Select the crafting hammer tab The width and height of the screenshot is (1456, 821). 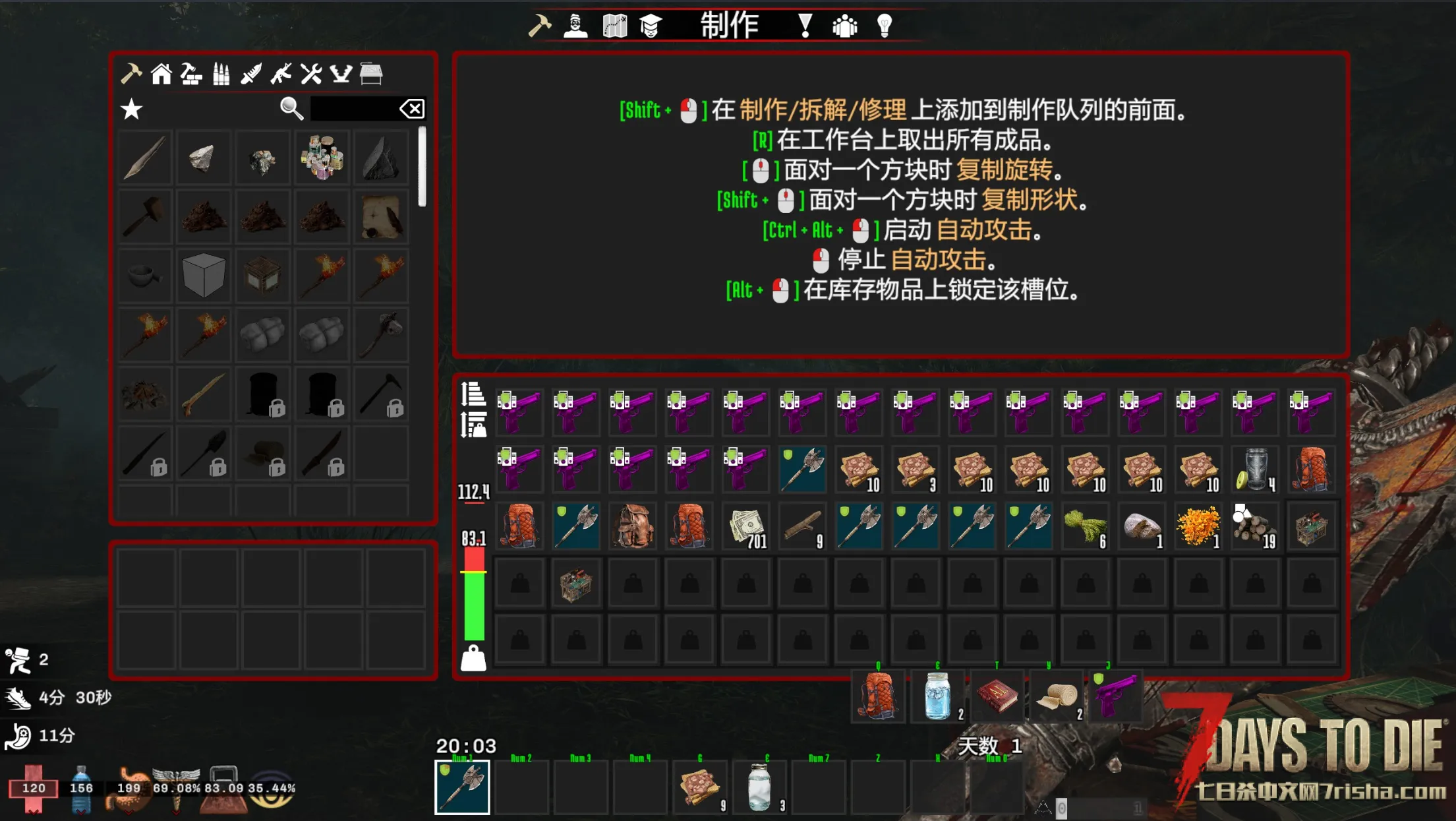coord(539,26)
